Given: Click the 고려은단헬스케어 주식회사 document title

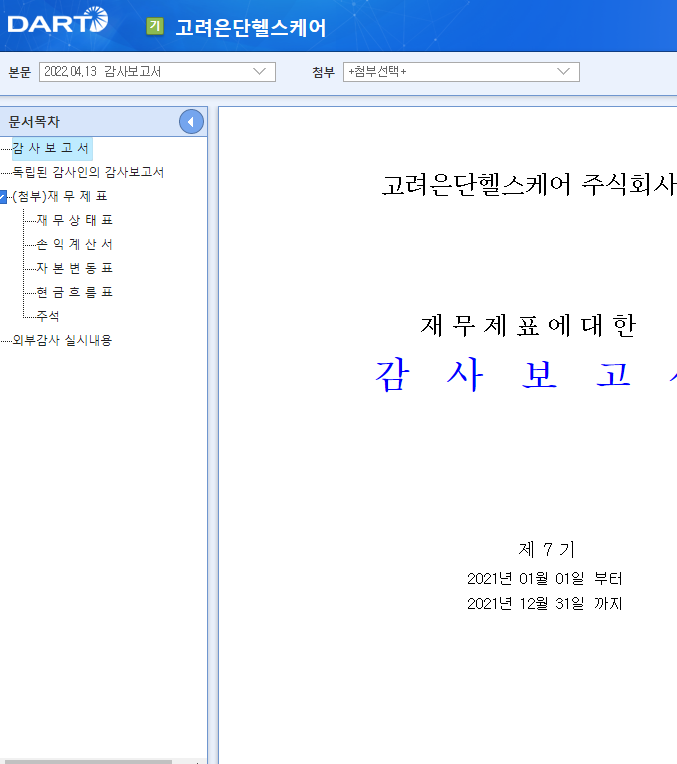Looking at the screenshot, I should (x=529, y=185).
